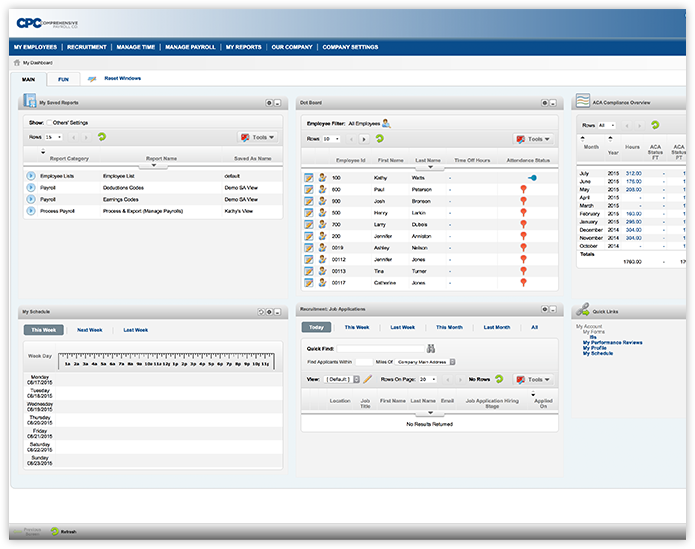The width and height of the screenshot is (695, 549).
Task: Open My Performance Reviews quick link
Action: point(613,343)
